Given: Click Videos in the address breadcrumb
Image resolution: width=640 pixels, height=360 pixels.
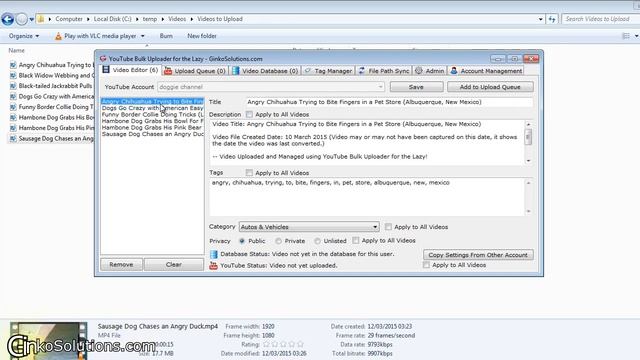Looking at the screenshot, I should pos(177,19).
